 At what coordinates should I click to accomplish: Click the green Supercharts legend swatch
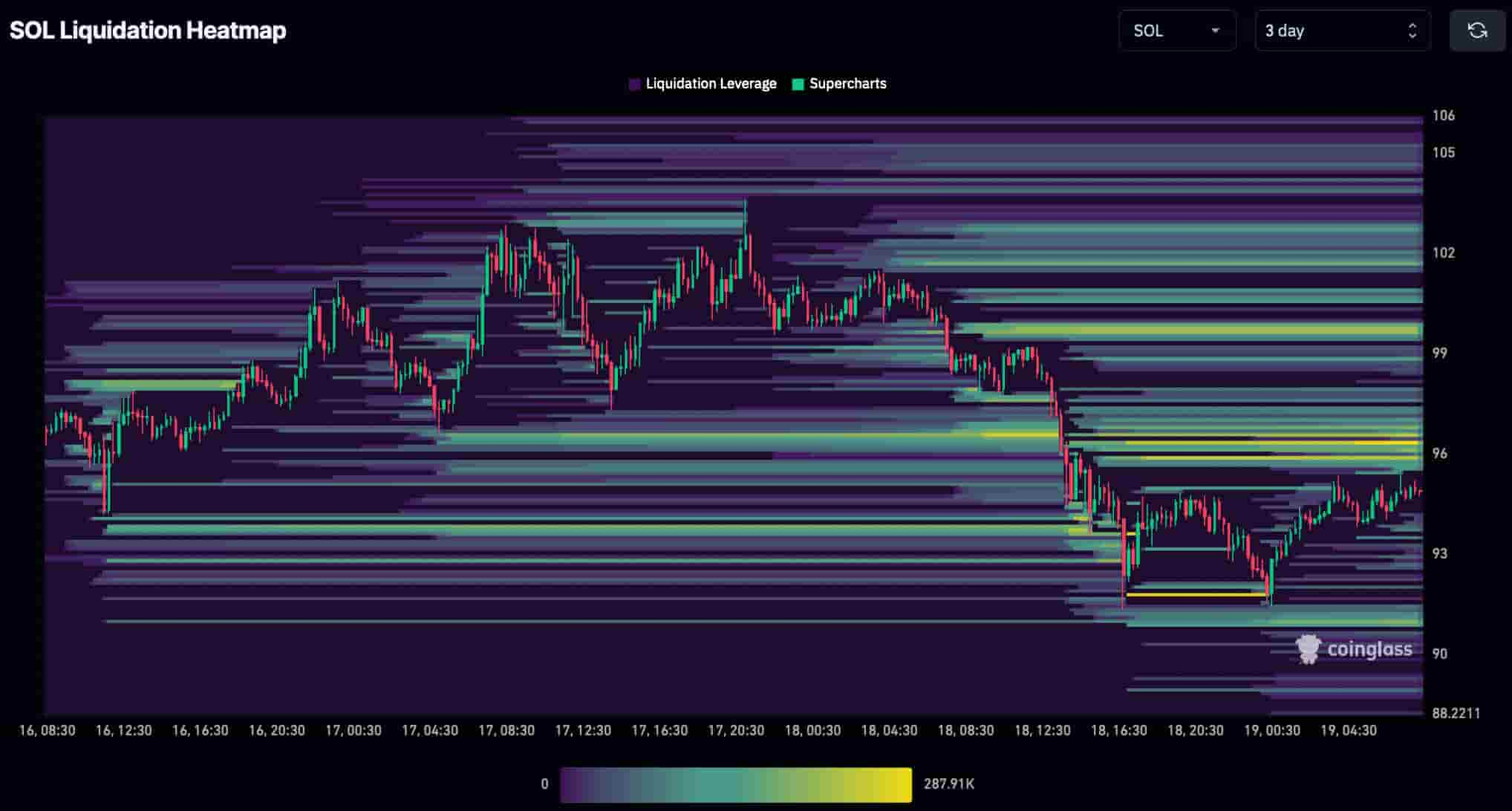(x=798, y=84)
